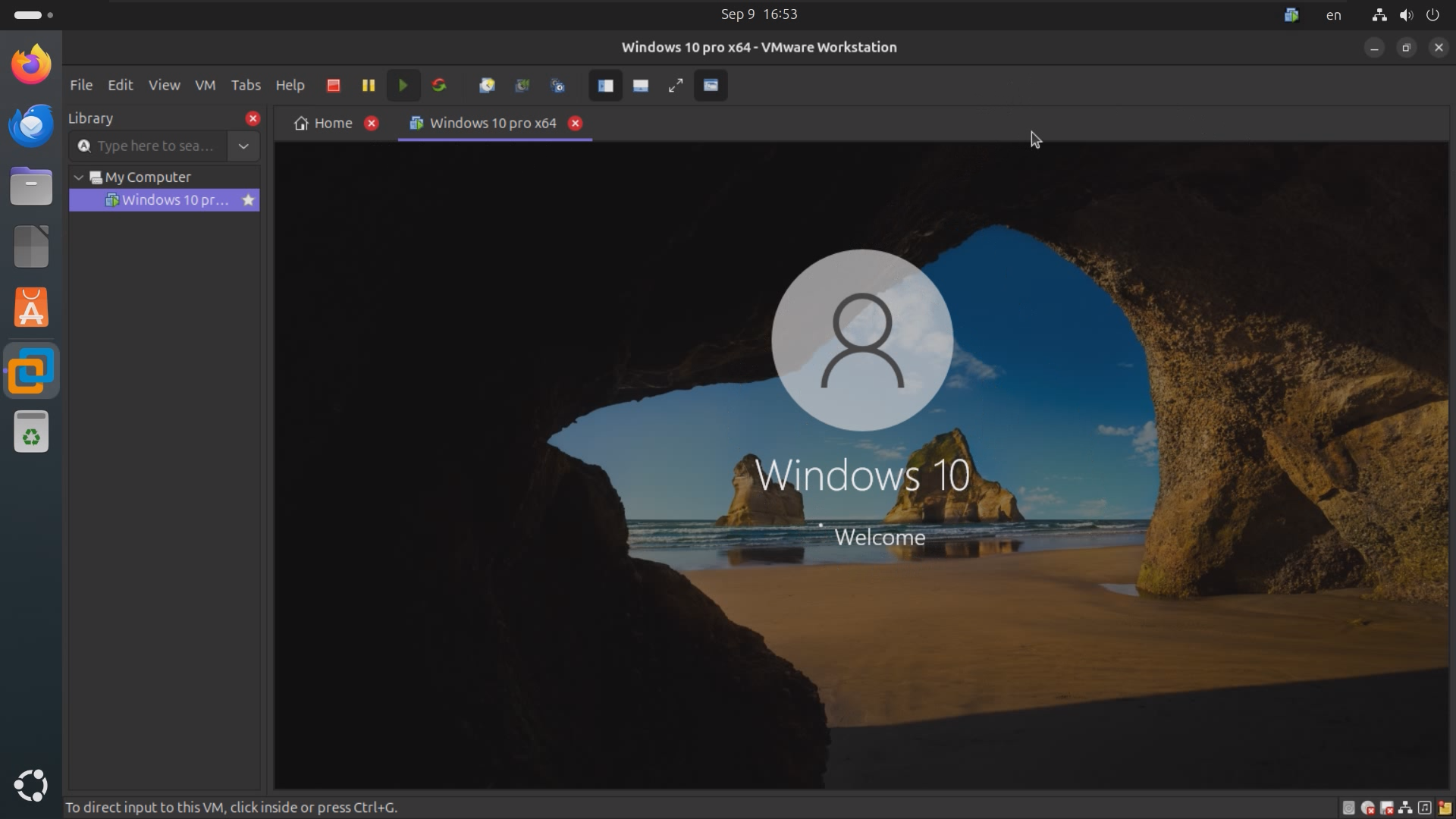The image size is (1456, 819).
Task: Open the Edit menu
Action: click(x=121, y=85)
